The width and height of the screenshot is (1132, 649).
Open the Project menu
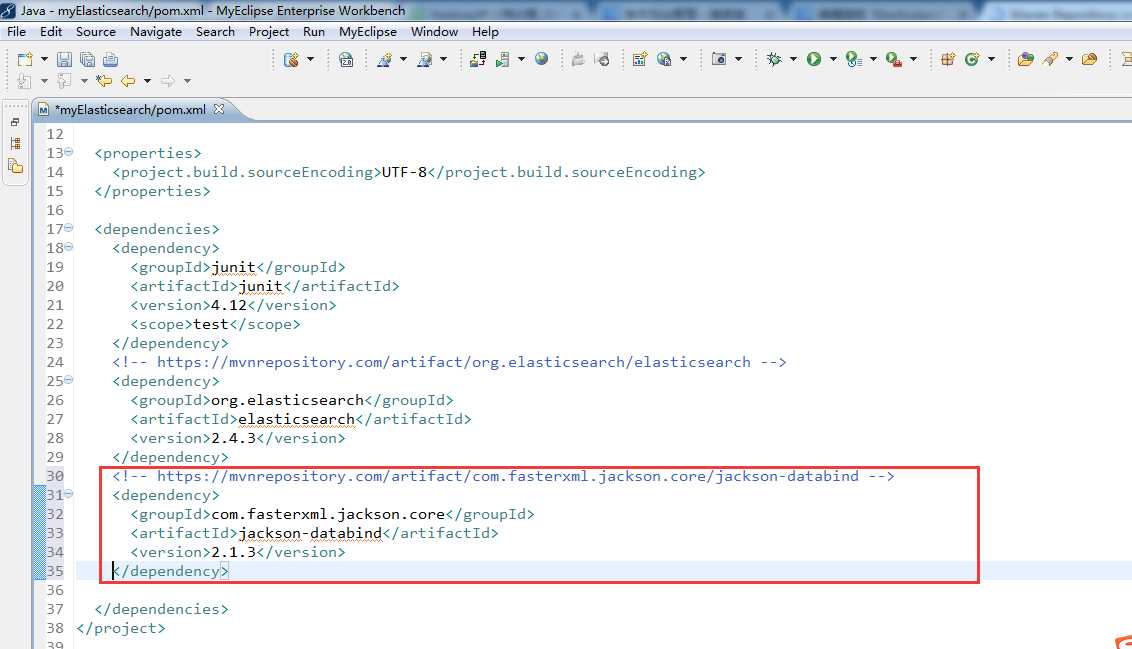269,32
